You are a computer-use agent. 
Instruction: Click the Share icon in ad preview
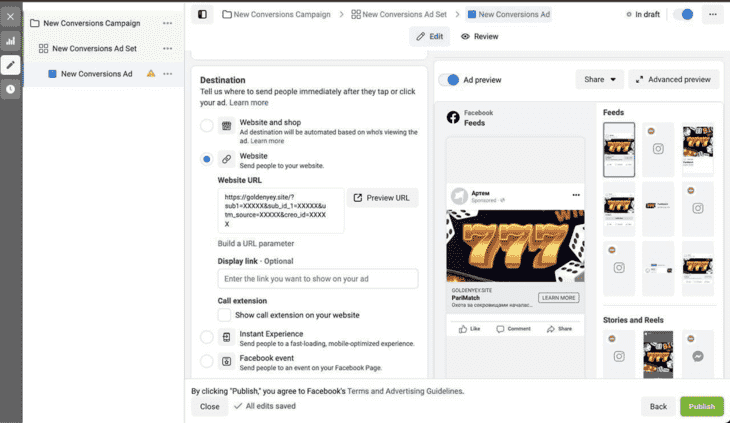[x=551, y=329]
